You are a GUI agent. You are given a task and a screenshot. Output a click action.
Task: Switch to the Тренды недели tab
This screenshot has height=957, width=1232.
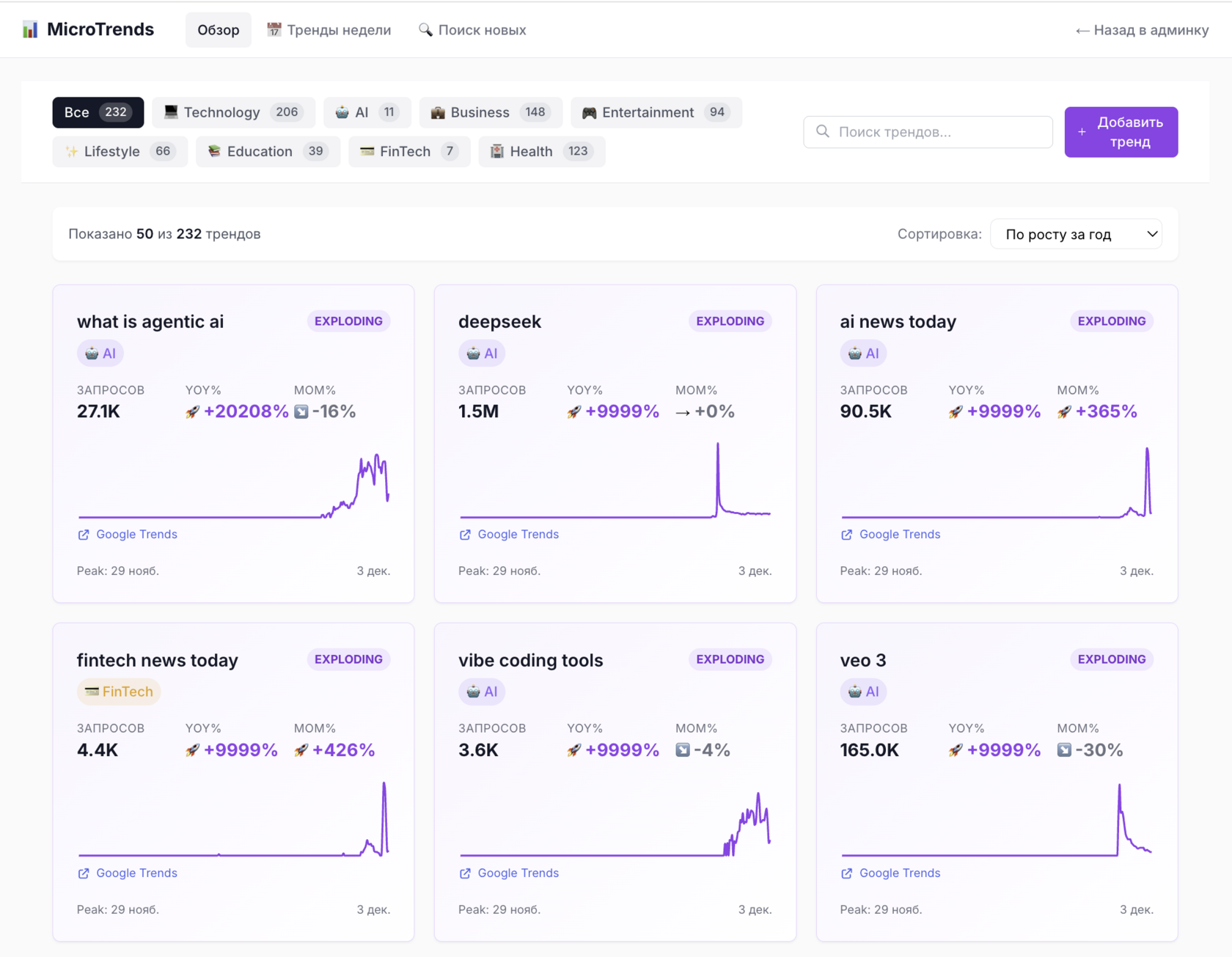[x=329, y=30]
